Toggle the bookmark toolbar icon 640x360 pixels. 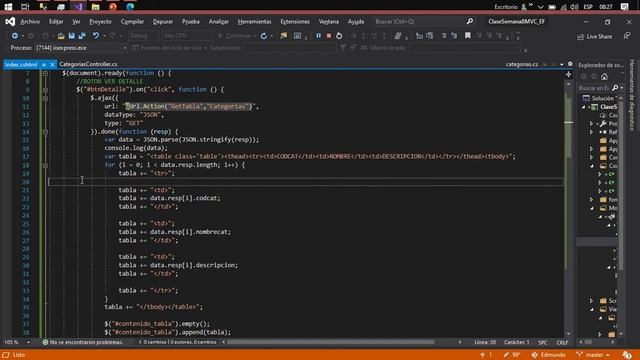[468, 36]
